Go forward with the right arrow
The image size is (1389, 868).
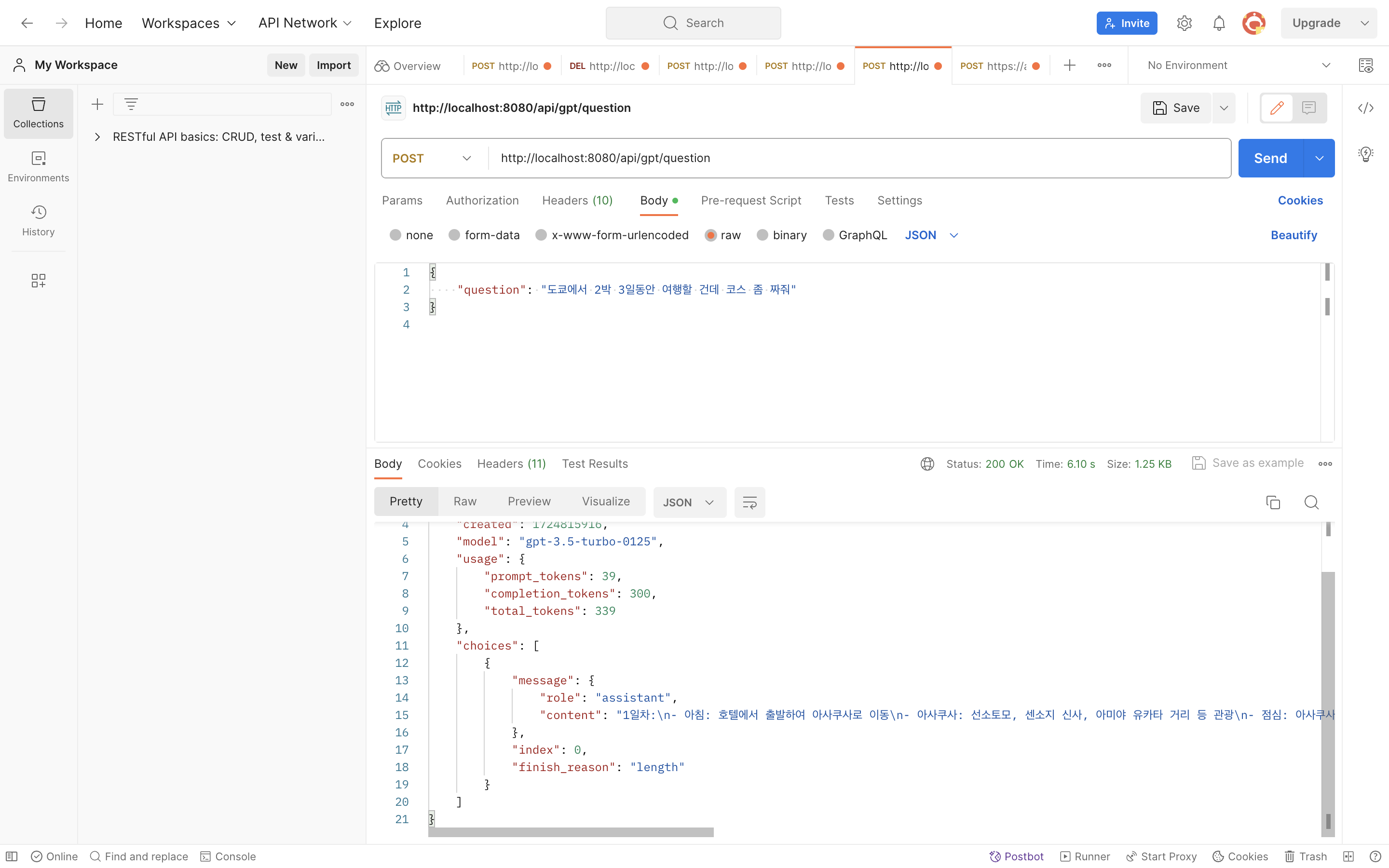point(61,23)
